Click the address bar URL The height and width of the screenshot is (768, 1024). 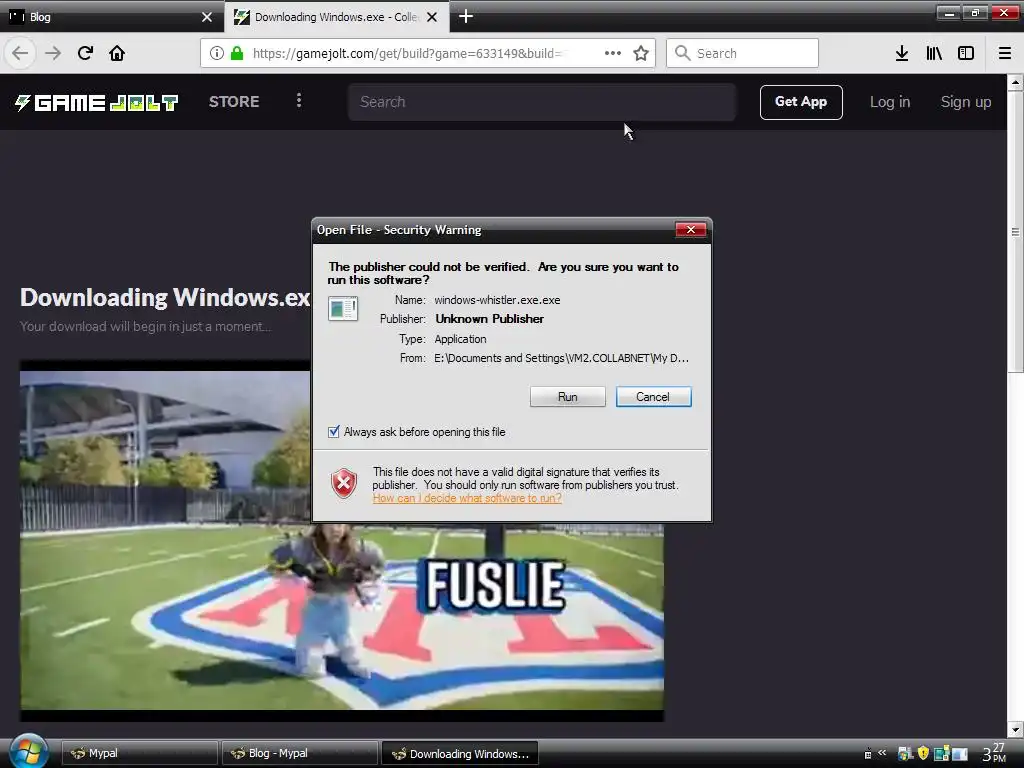(409, 53)
